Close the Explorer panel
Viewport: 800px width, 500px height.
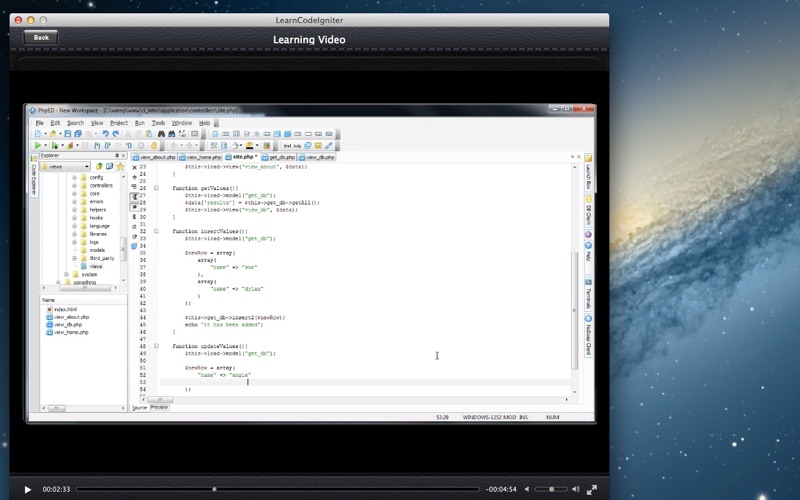123,156
